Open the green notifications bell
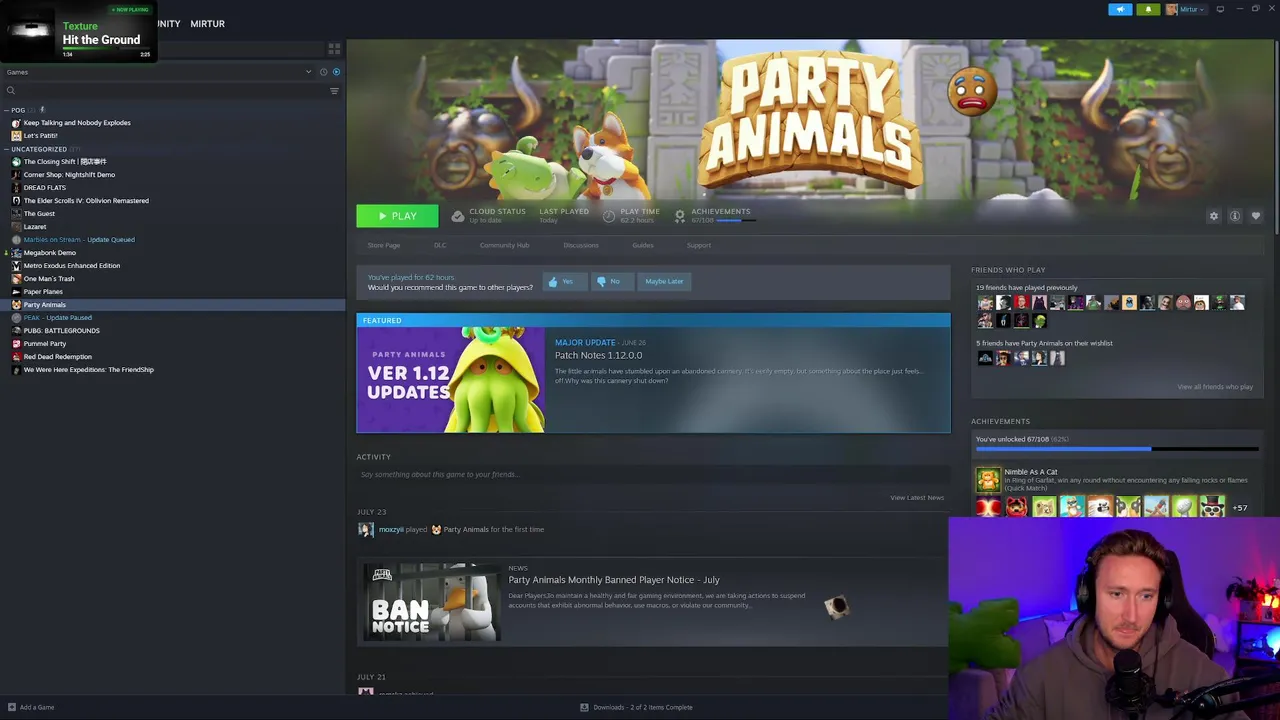1280x720 pixels. pos(1148,9)
